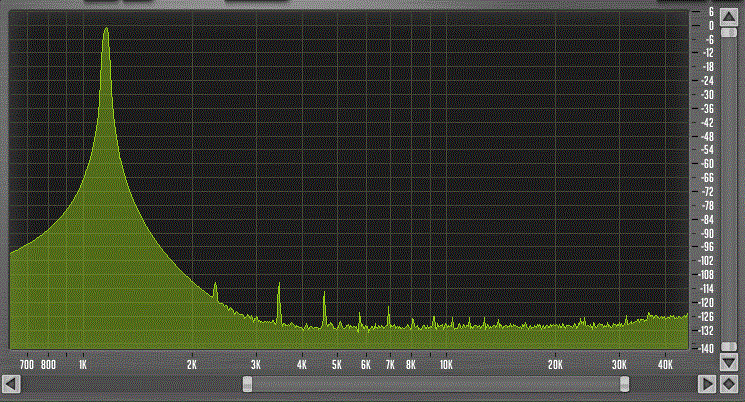This screenshot has width=745, height=402.
Task: Select the top handle of vertical range bar
Action: pyautogui.click(x=729, y=33)
